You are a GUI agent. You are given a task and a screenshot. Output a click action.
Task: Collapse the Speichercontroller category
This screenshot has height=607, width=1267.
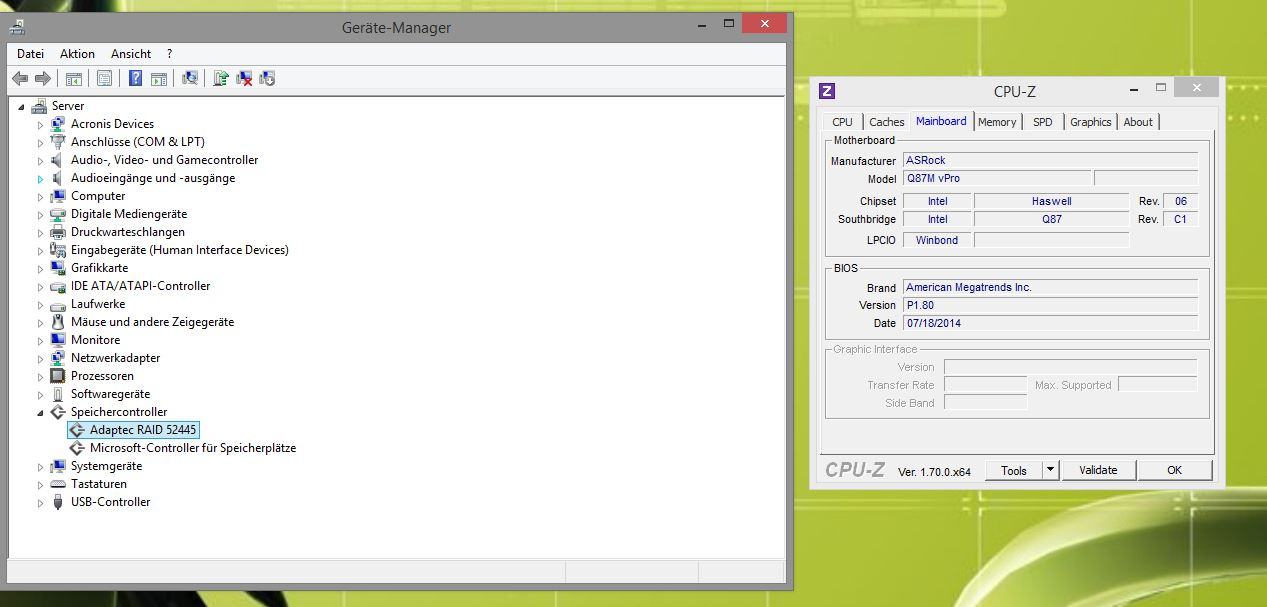pyautogui.click(x=40, y=412)
